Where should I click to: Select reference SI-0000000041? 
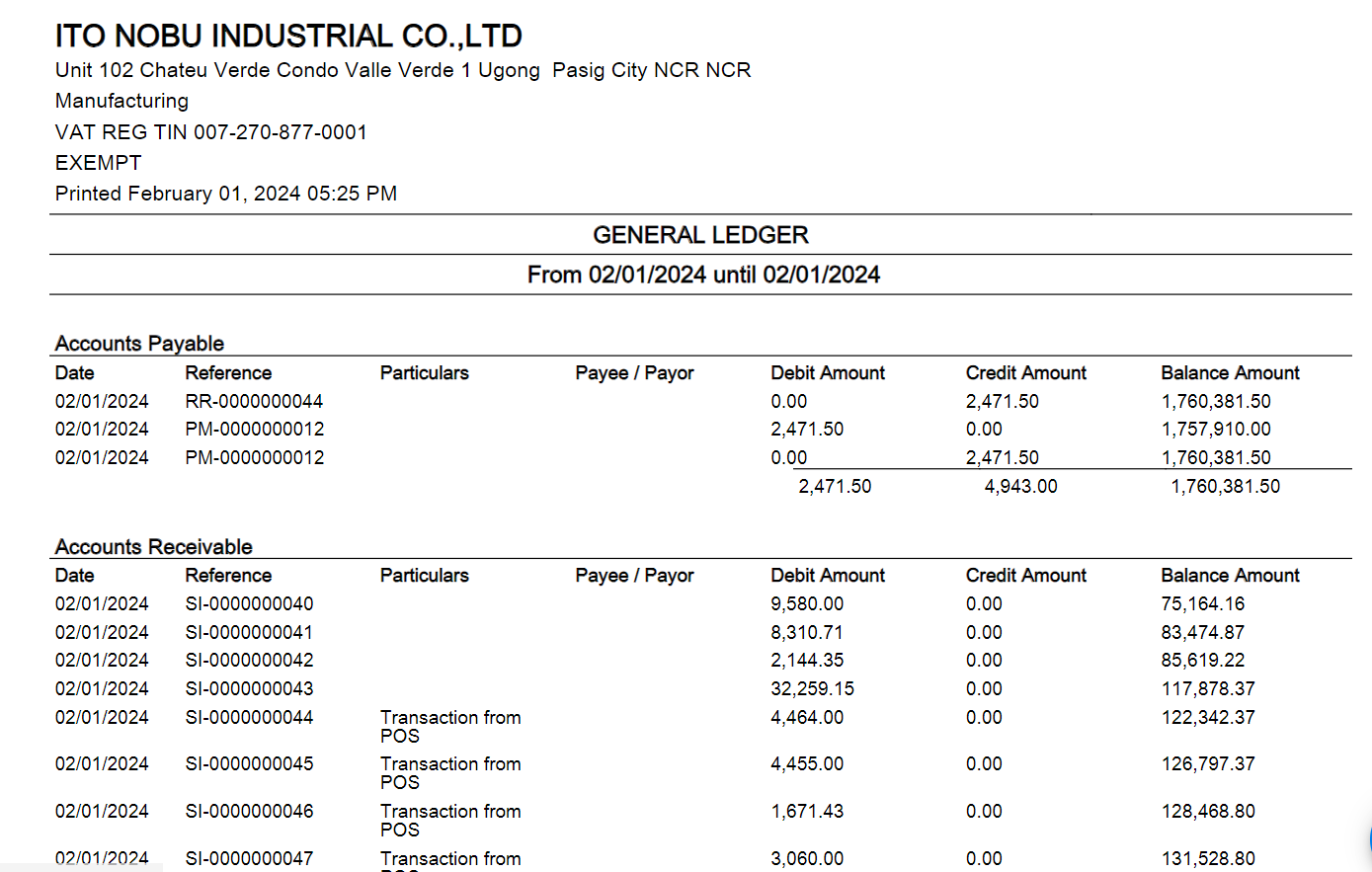(249, 633)
